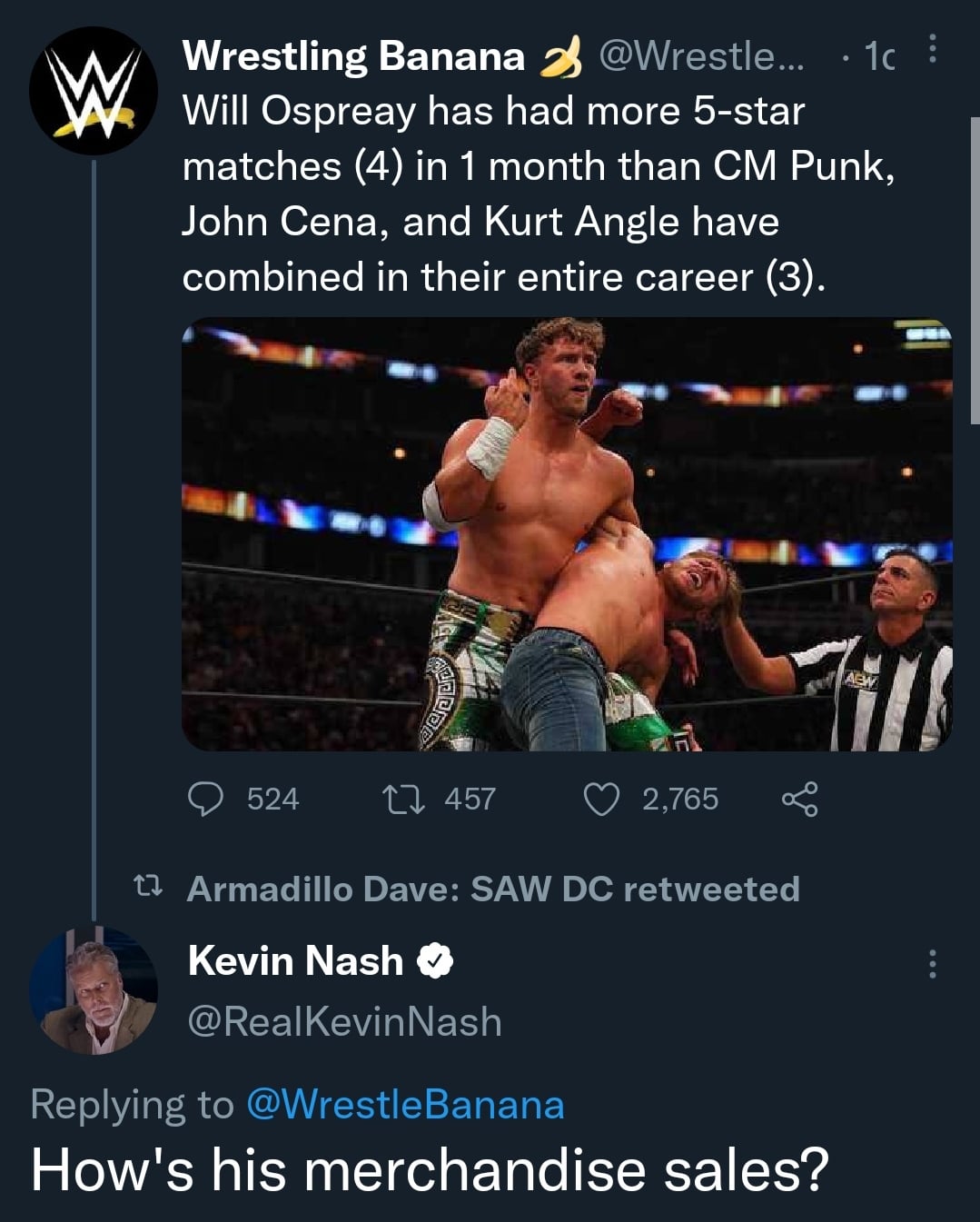
Task: Click Kevin Nash verified badge
Action: (x=435, y=961)
